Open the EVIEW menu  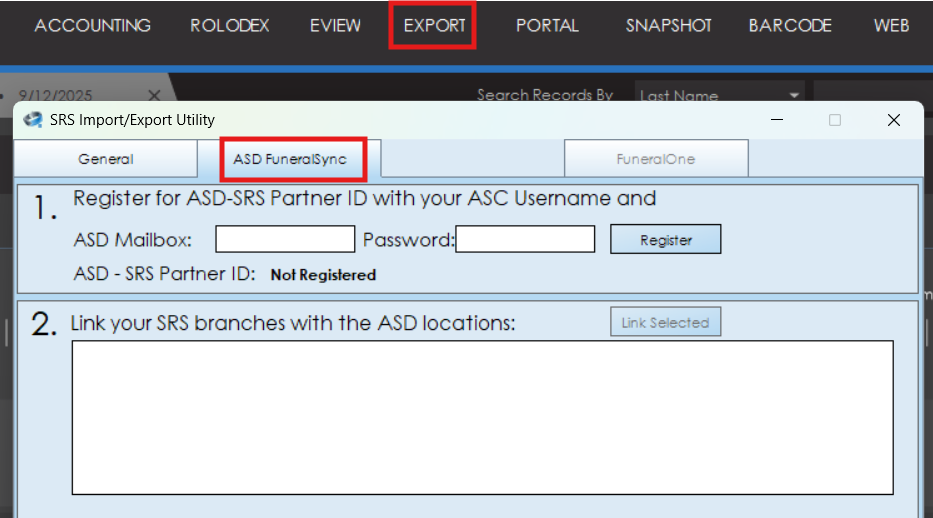(x=335, y=26)
